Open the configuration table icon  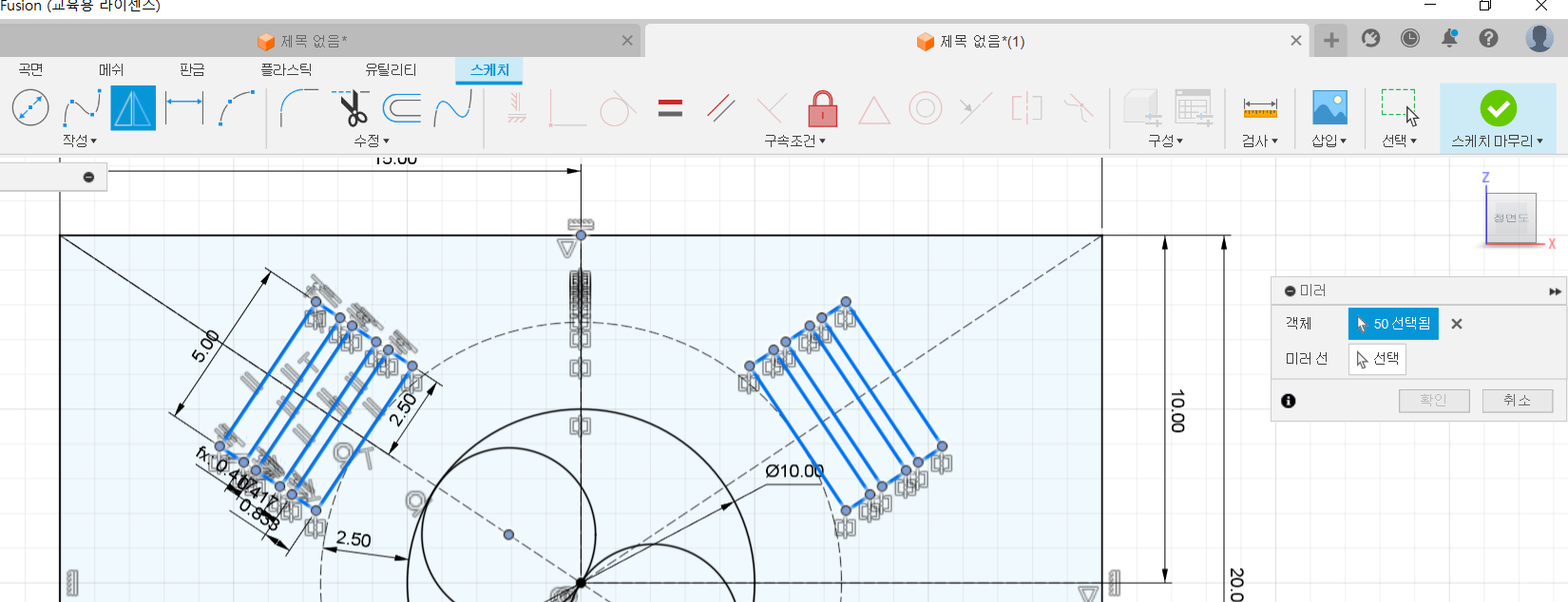point(1193,108)
